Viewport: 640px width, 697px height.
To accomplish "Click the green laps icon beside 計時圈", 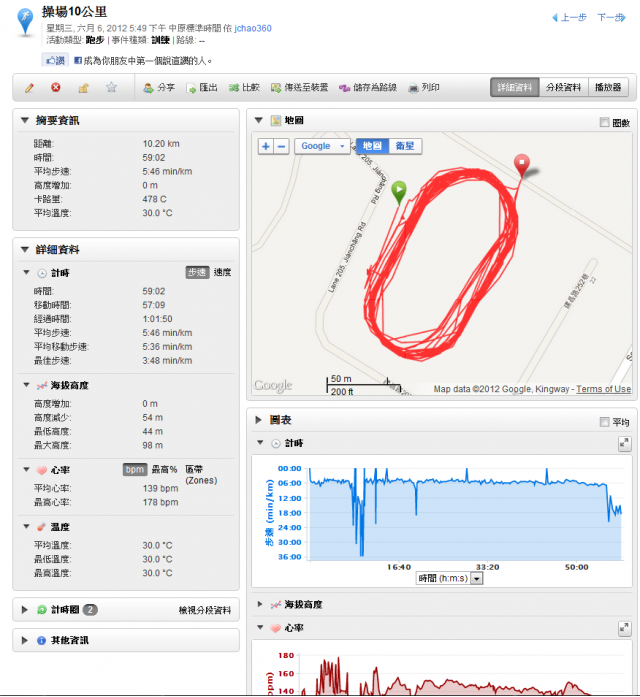I will pos(42,609).
